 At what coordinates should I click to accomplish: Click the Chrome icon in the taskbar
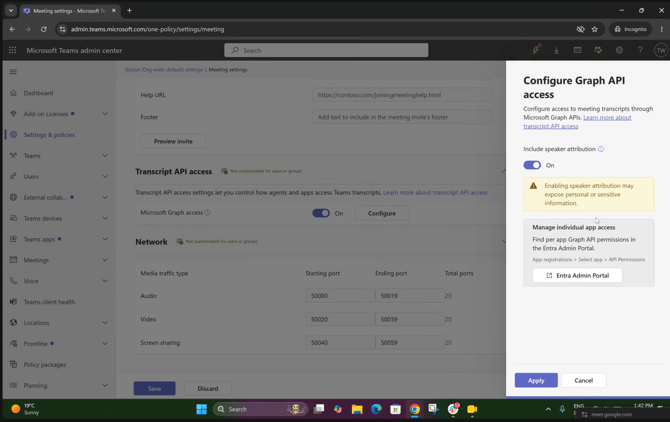[414, 409]
